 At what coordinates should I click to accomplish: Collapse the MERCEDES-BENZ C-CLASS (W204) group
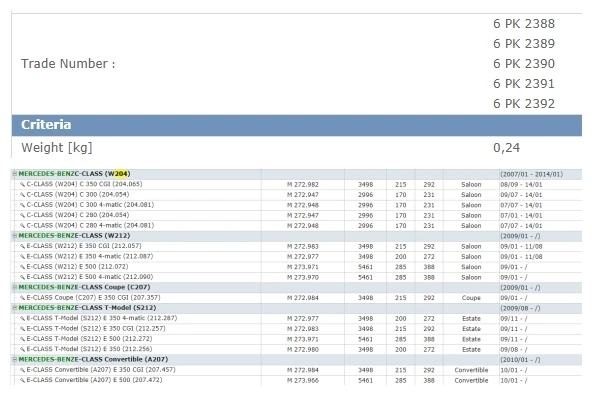[15, 174]
